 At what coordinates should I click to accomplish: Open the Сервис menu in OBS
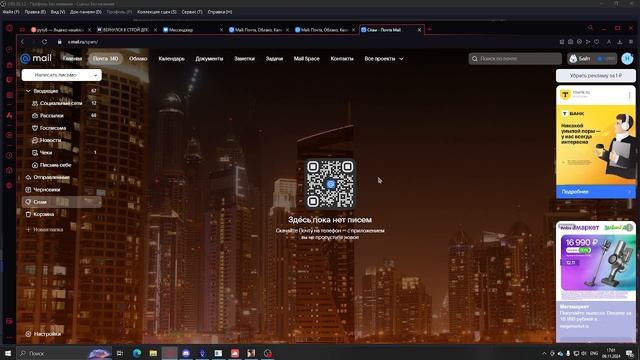(191, 12)
